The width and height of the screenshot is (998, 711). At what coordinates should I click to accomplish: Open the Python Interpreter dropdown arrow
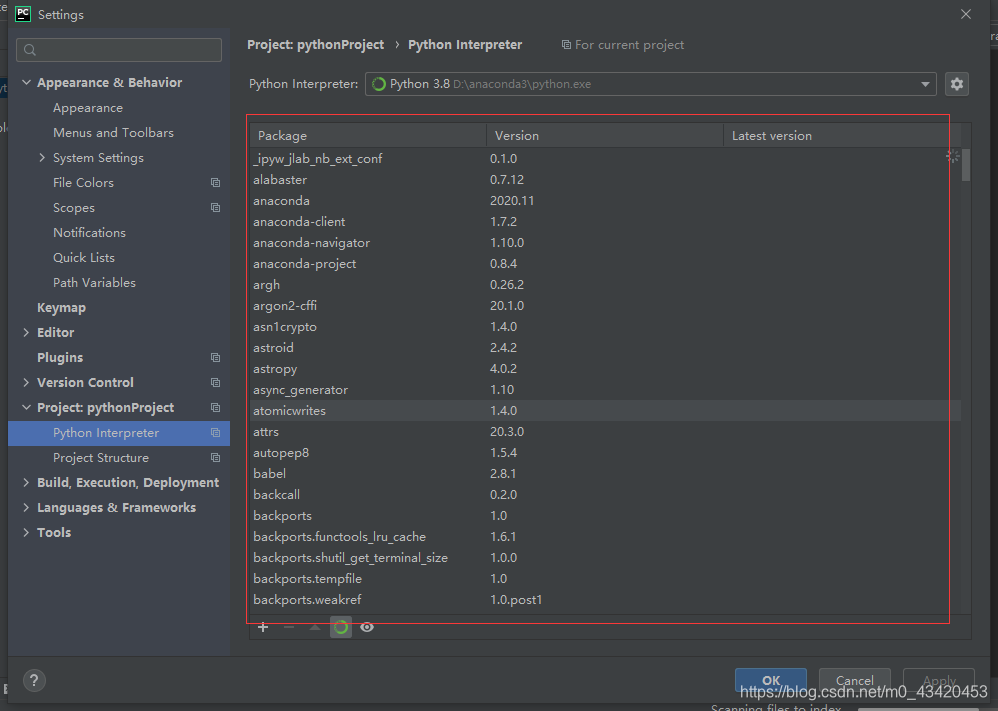point(925,84)
